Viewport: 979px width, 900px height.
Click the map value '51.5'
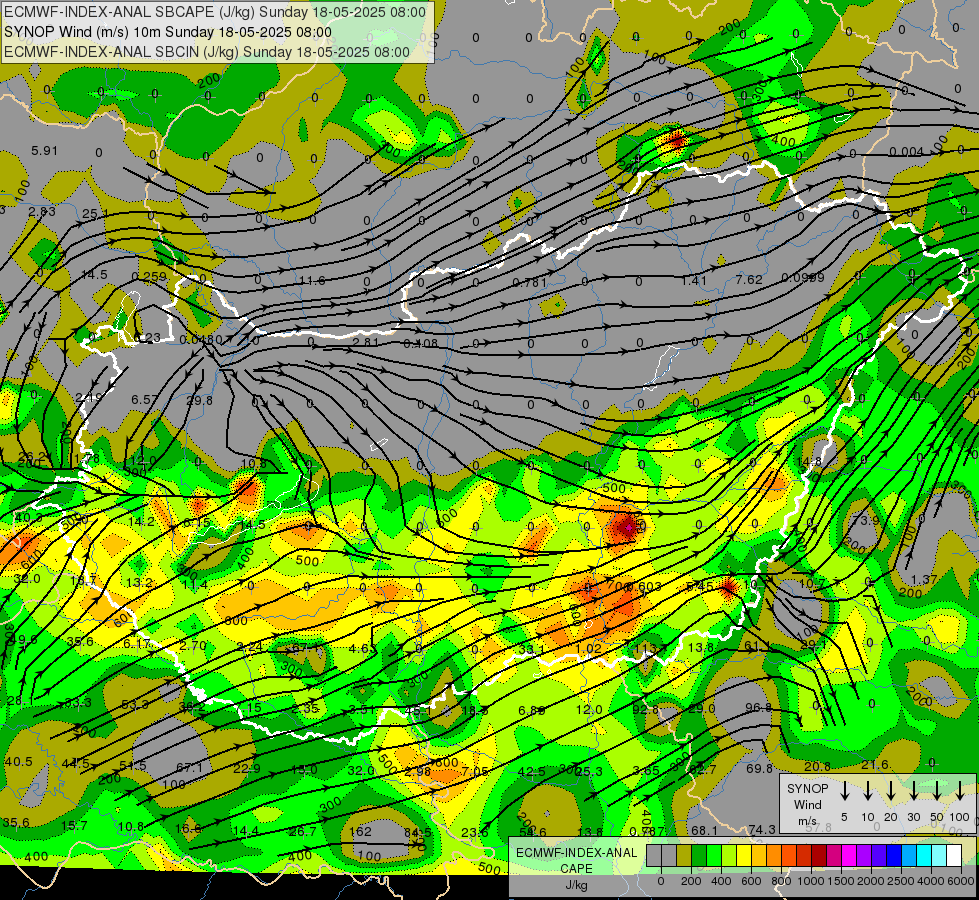point(132,766)
